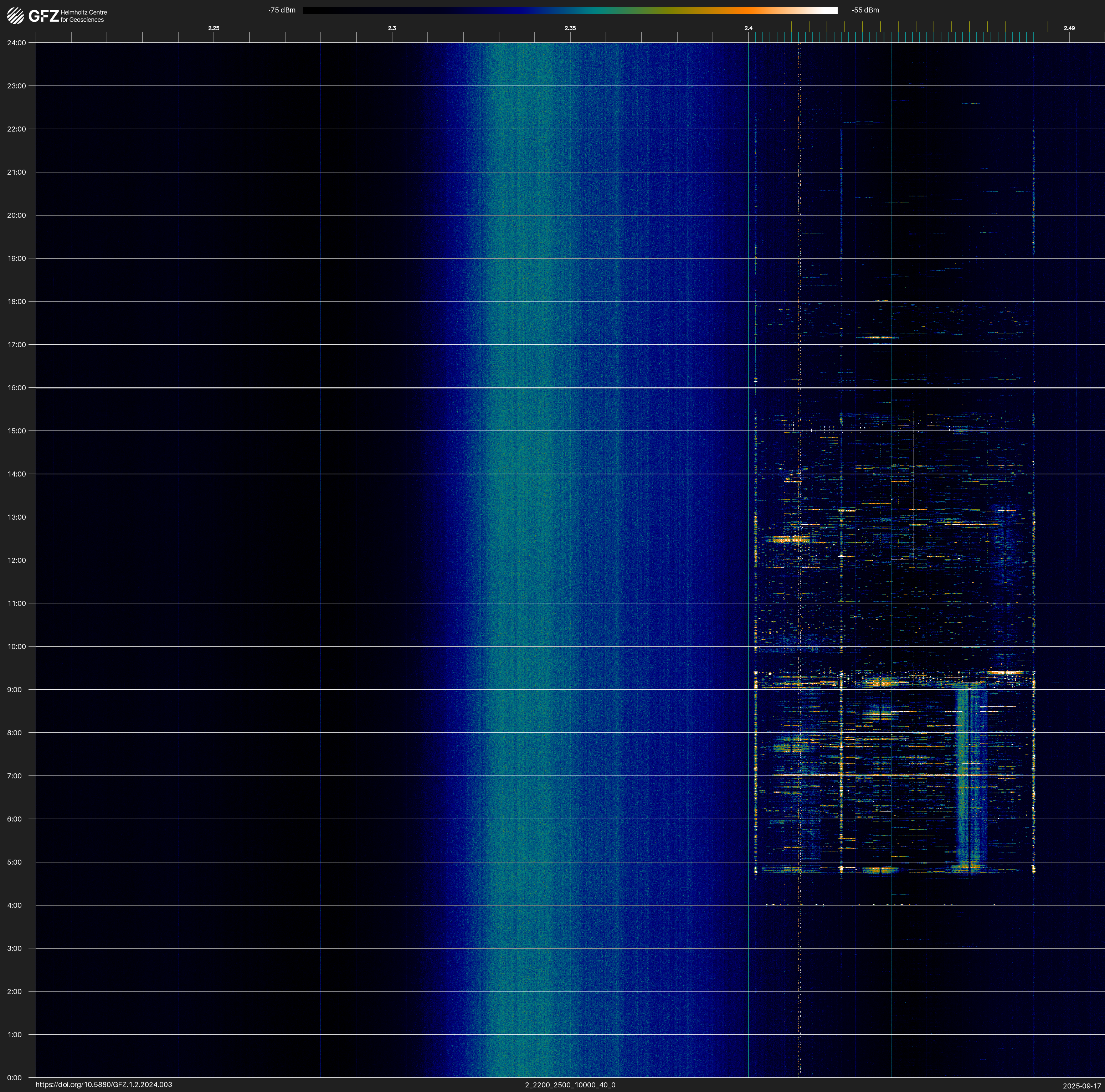This screenshot has width=1105, height=1092.
Task: Click the -55 dBm scale label
Action: pos(865,10)
